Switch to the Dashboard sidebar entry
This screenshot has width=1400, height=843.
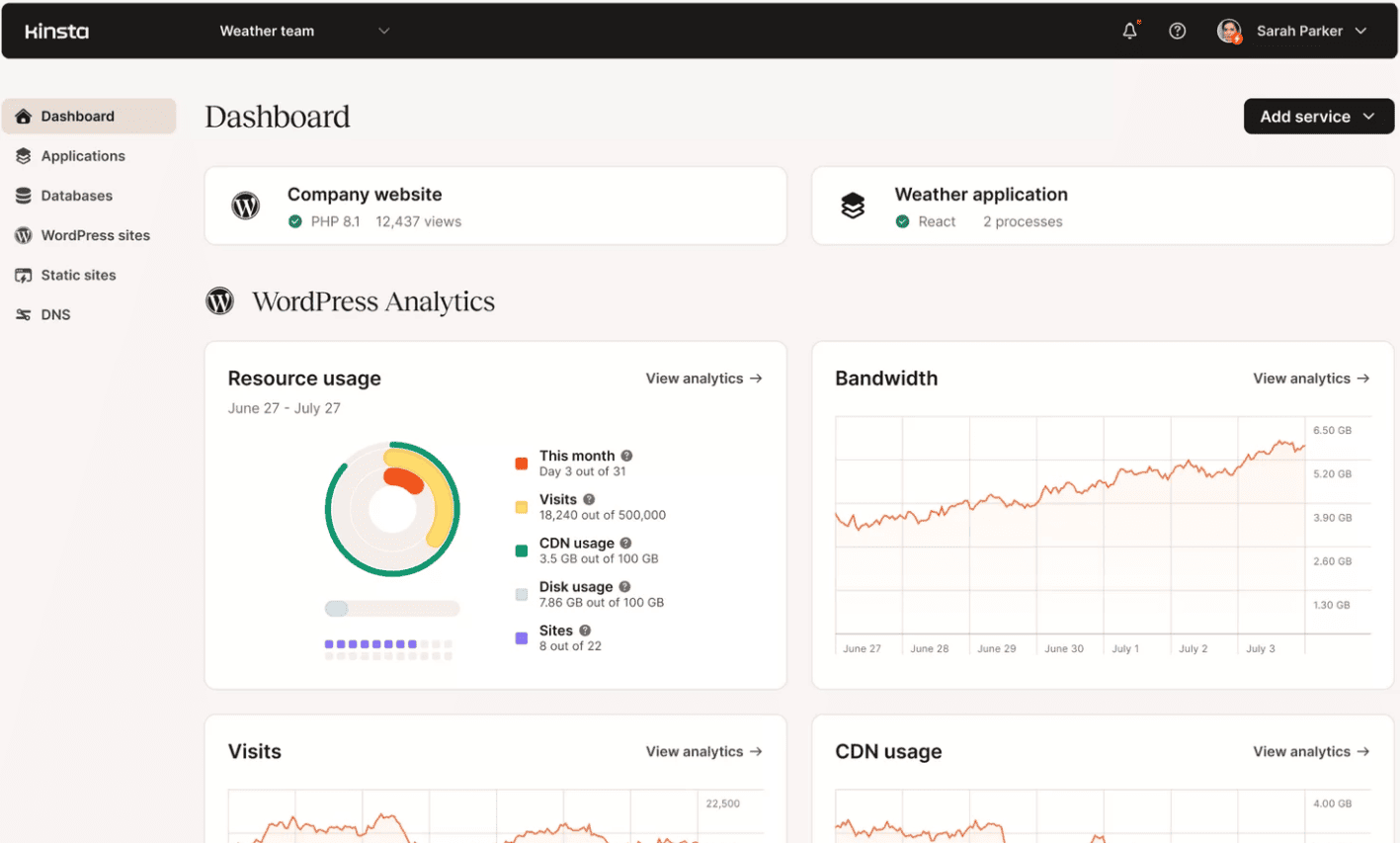[x=78, y=116]
